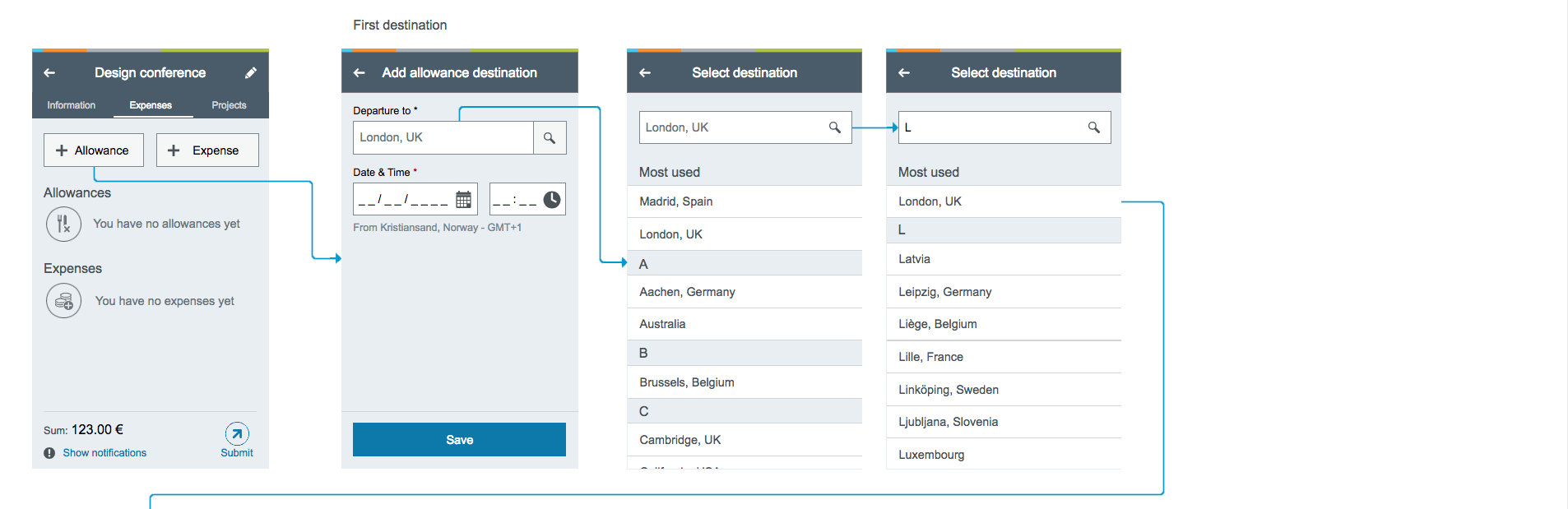Screen dimensions: 1568x509
Task: Click the search icon in the "L" search box
Action: click(x=1094, y=127)
